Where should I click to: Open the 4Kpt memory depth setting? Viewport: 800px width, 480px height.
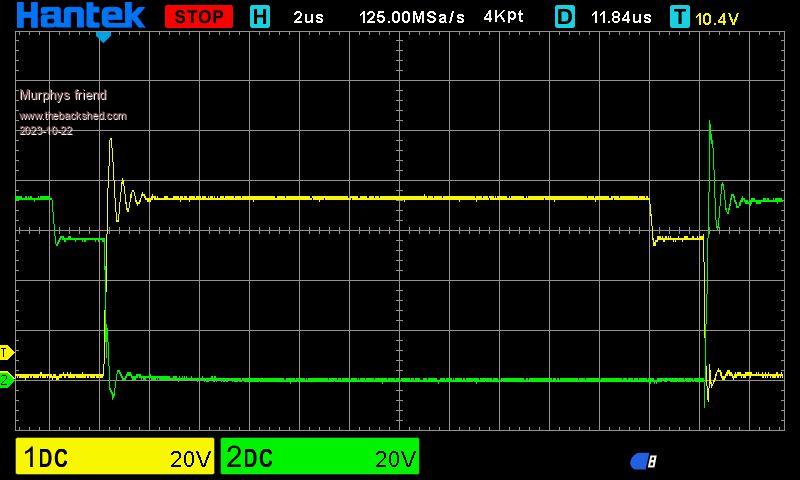pyautogui.click(x=503, y=17)
